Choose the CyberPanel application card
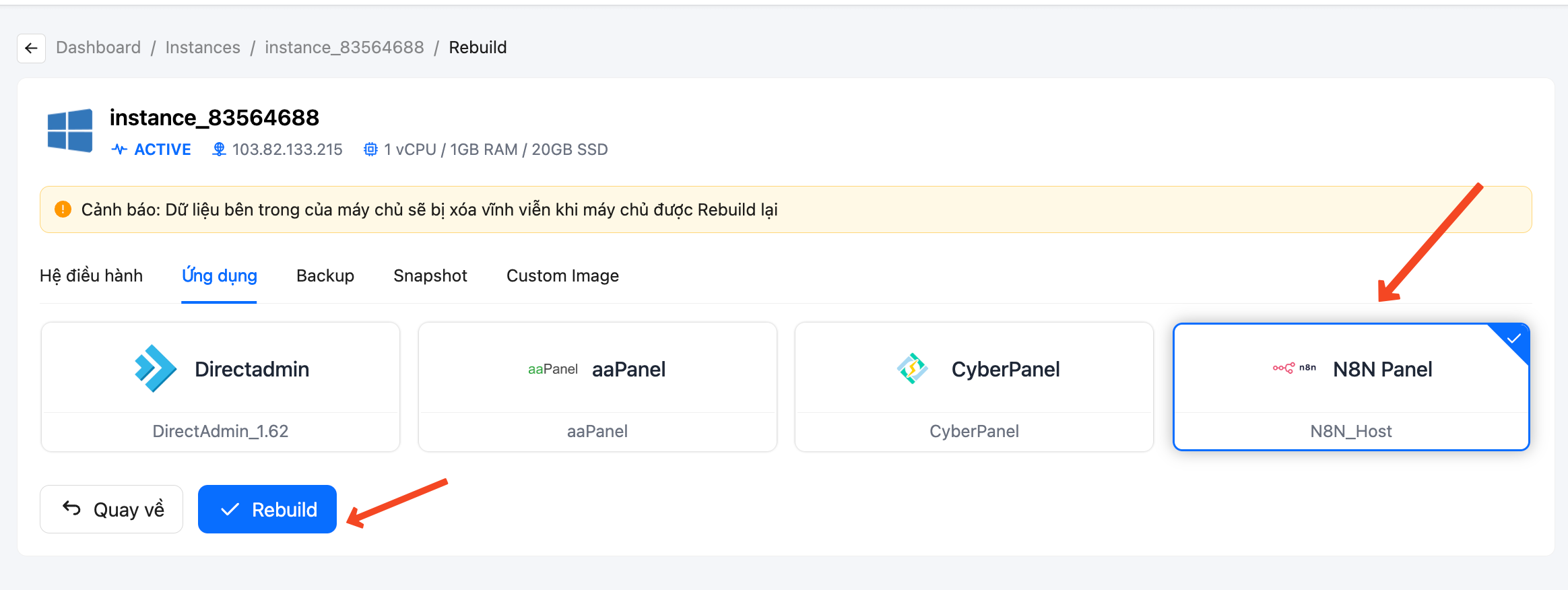This screenshot has height=590, width=1568. coord(974,387)
